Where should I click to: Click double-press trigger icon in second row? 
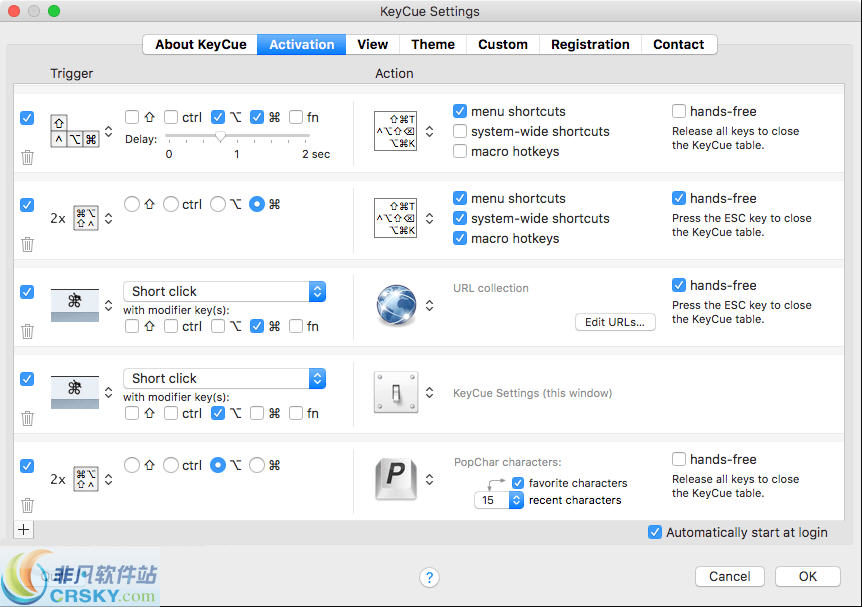86,218
